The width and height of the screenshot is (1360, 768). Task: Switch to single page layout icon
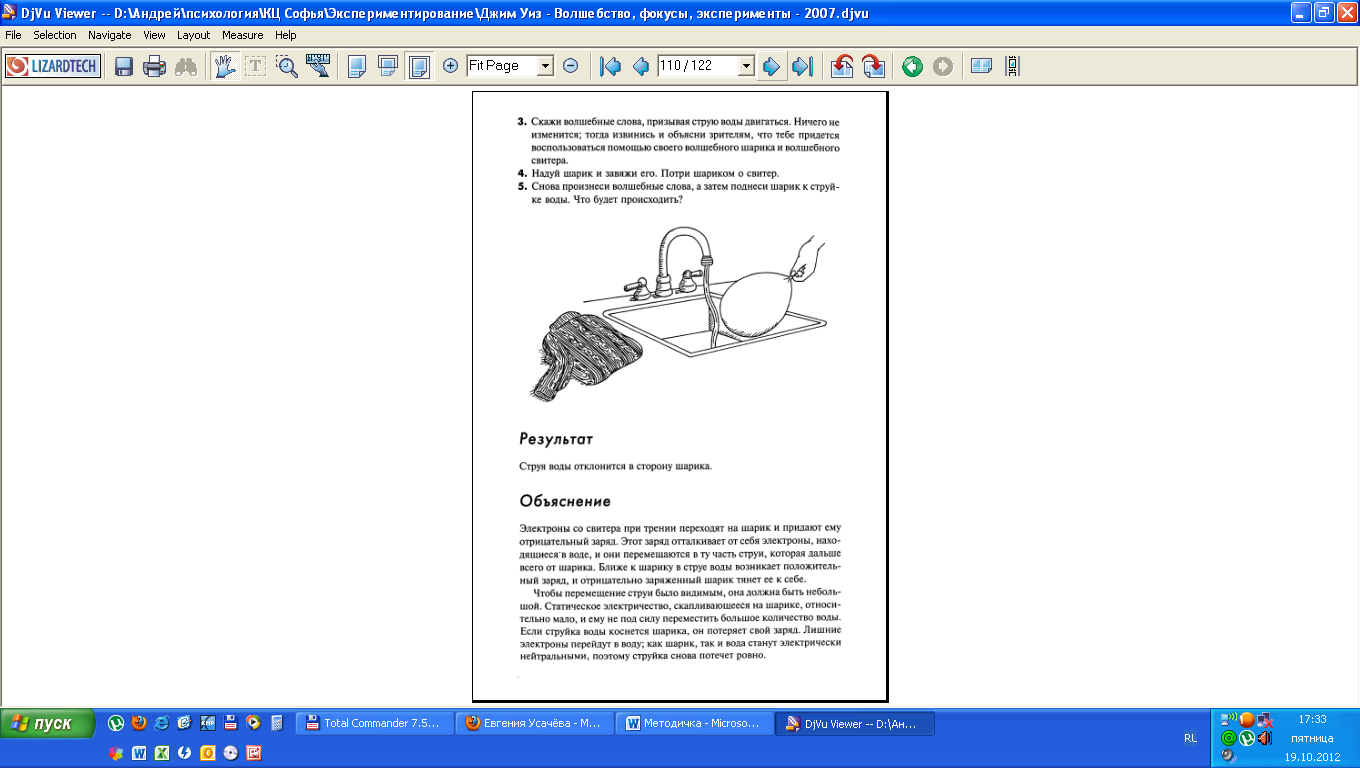[356, 66]
